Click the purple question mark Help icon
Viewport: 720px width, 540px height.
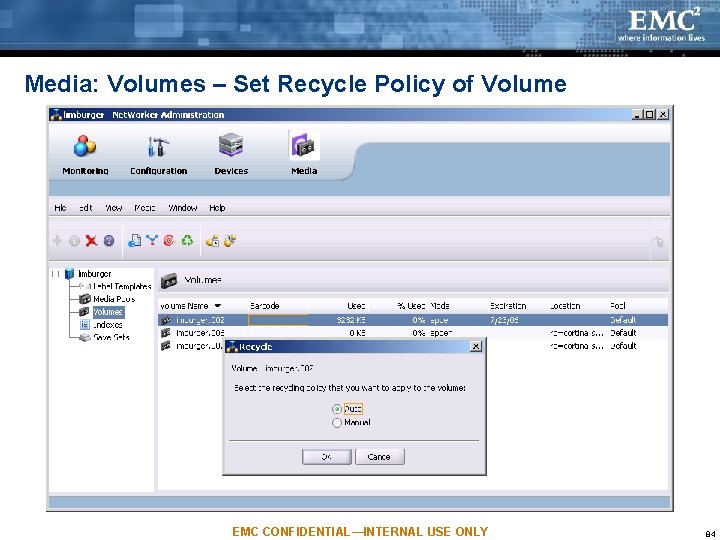pos(109,241)
